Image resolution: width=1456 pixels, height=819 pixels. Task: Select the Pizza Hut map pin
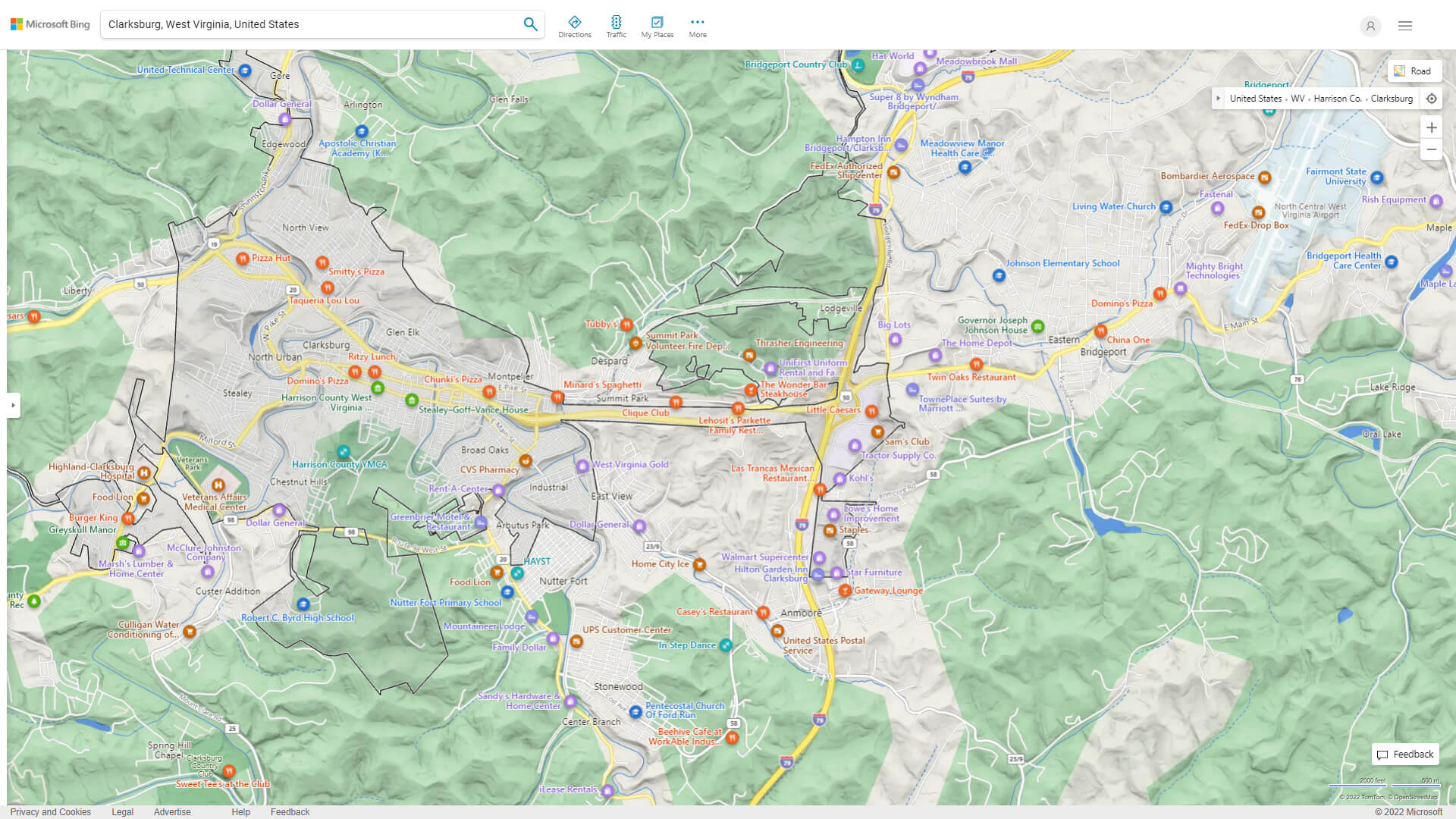[x=242, y=259]
